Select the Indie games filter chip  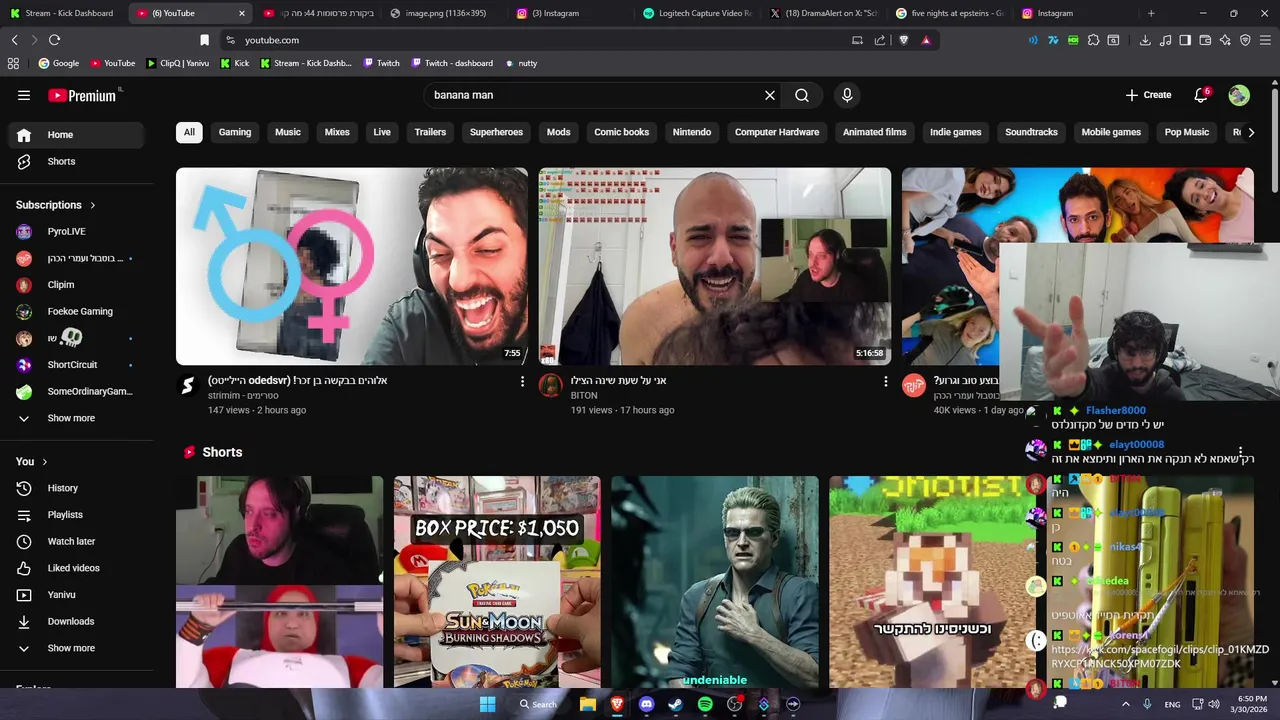(x=956, y=132)
